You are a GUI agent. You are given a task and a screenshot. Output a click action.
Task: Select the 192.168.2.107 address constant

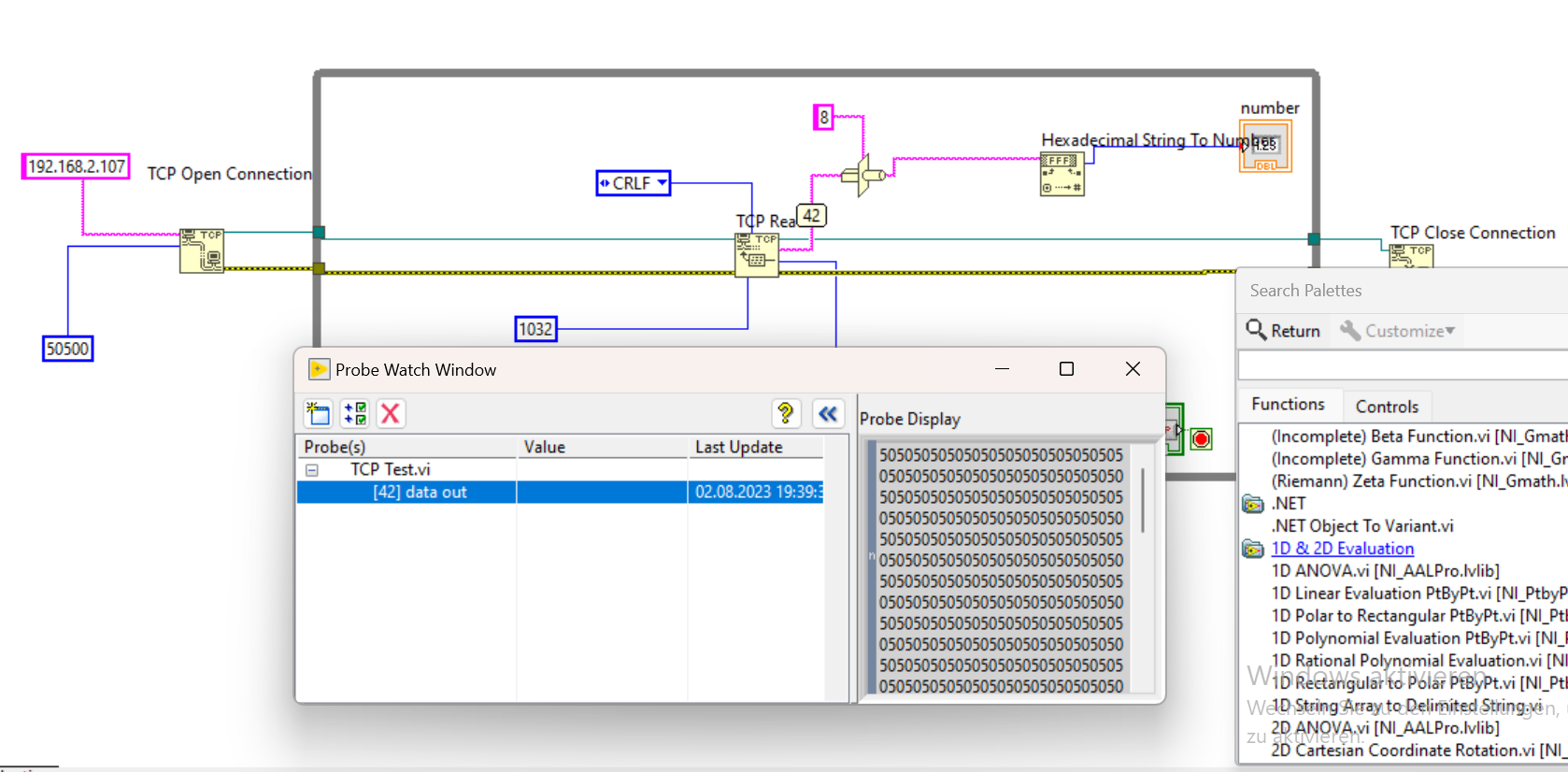[76, 166]
